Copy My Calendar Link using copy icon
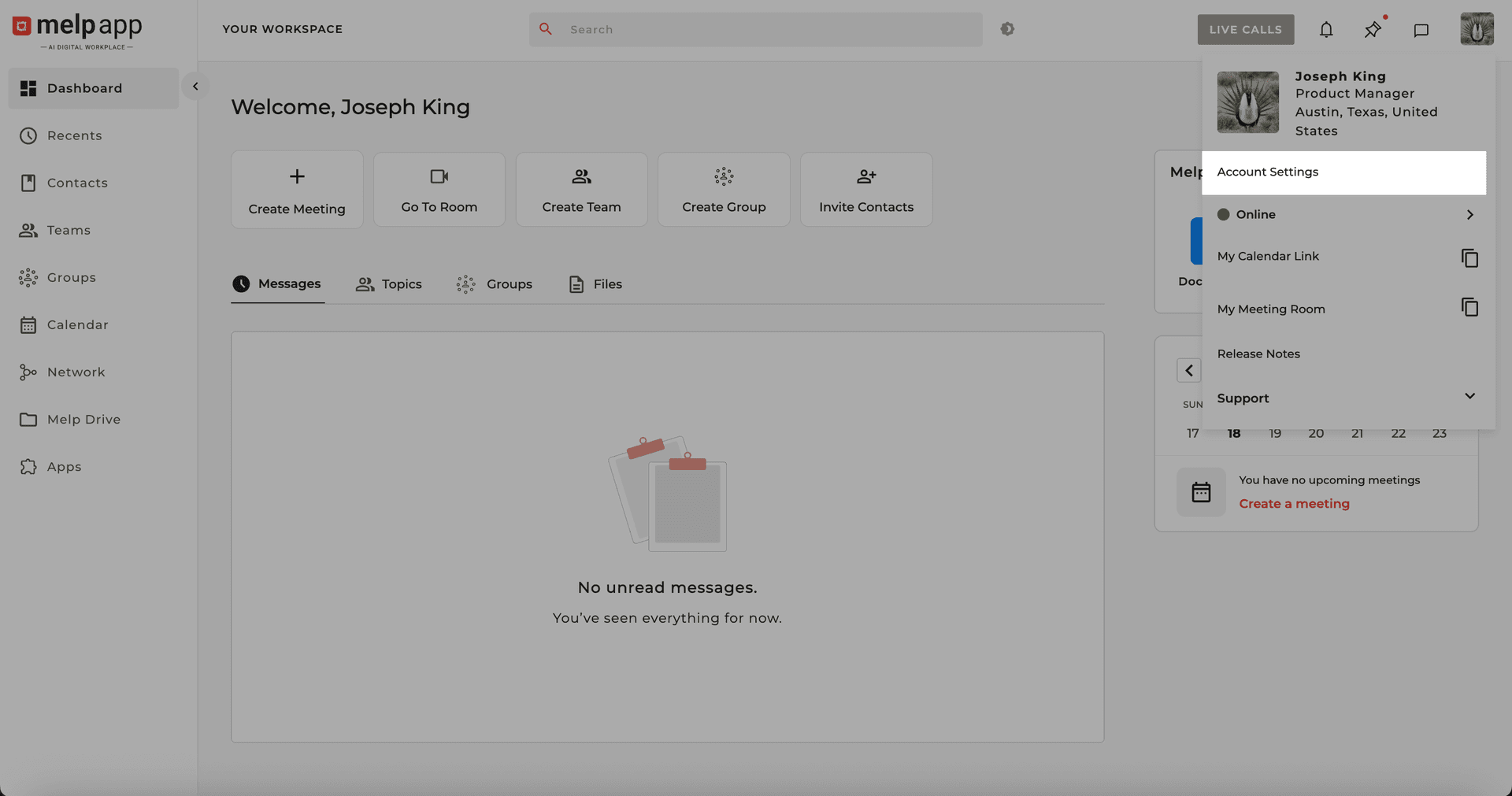 tap(1469, 258)
